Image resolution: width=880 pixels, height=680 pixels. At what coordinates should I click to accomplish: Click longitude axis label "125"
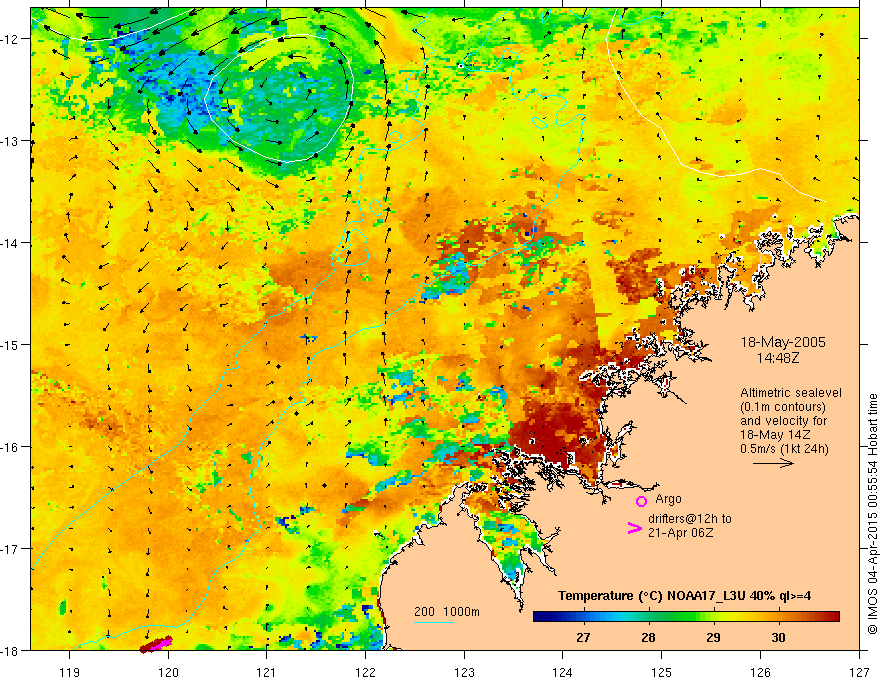tap(662, 672)
